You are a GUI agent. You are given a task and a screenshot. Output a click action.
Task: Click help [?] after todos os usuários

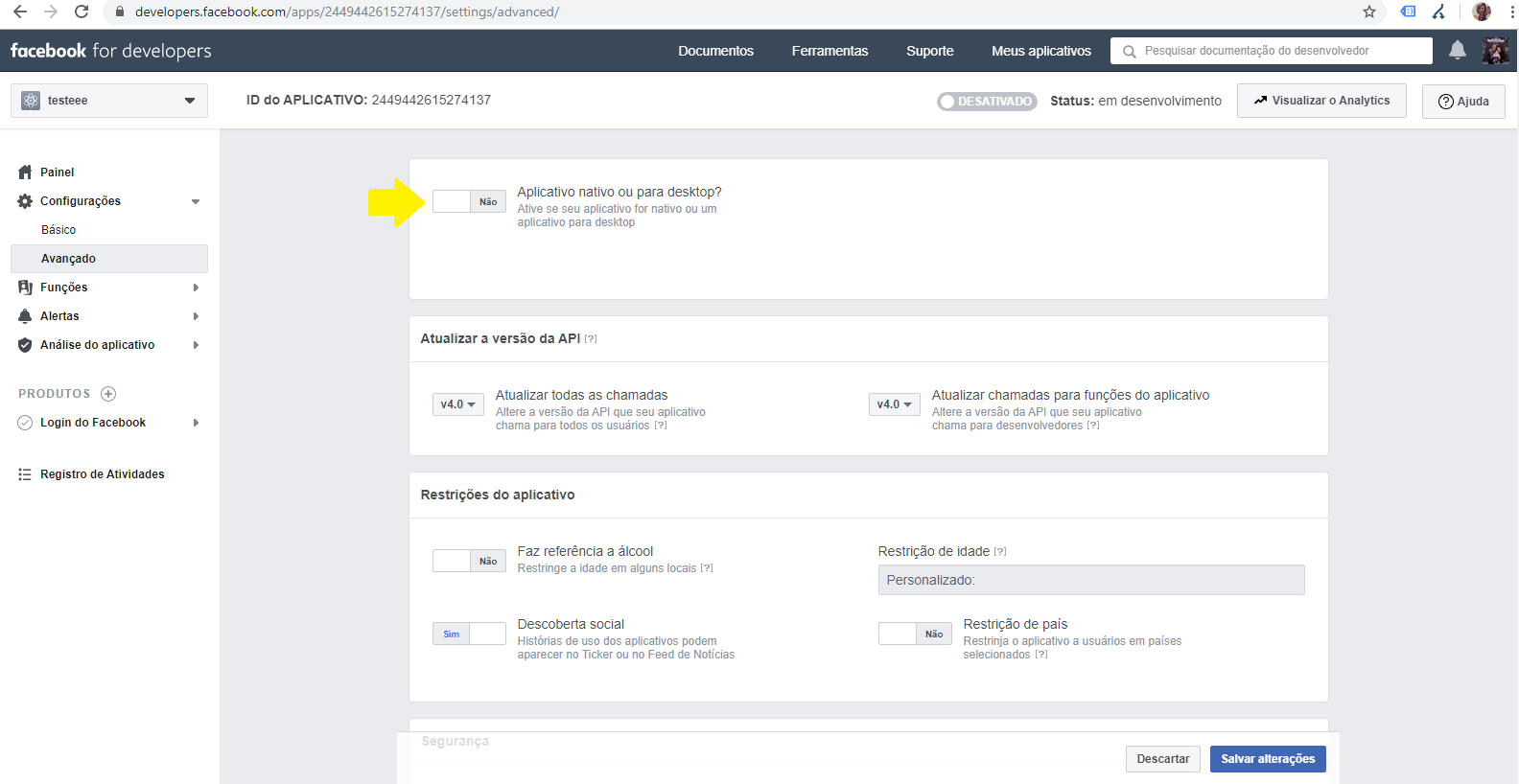click(x=661, y=426)
